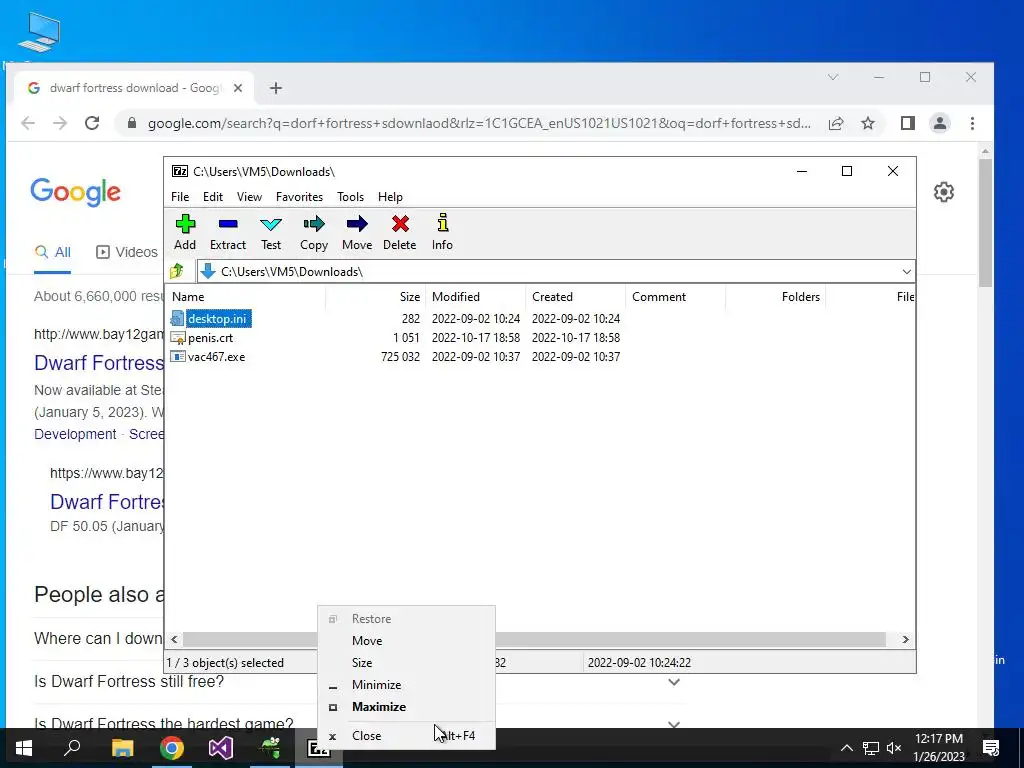The width and height of the screenshot is (1024, 768).
Task: Choose Maximize in the context menu
Action: 406,707
